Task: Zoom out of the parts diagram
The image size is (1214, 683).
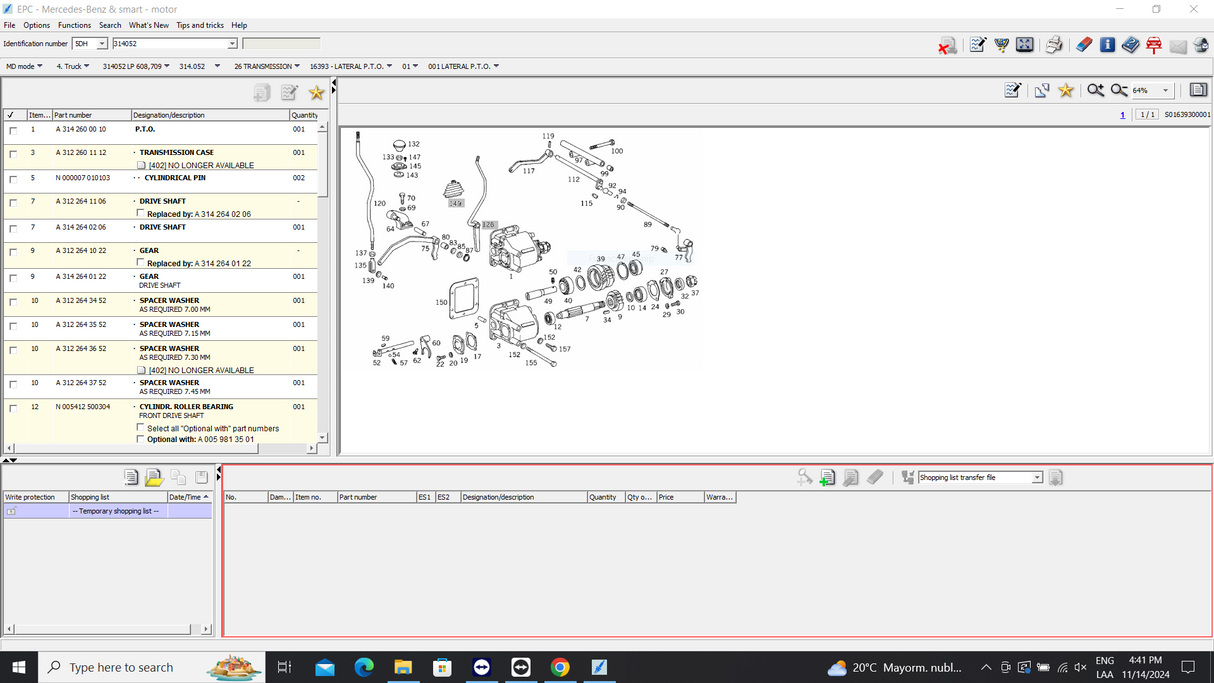Action: 1118,90
